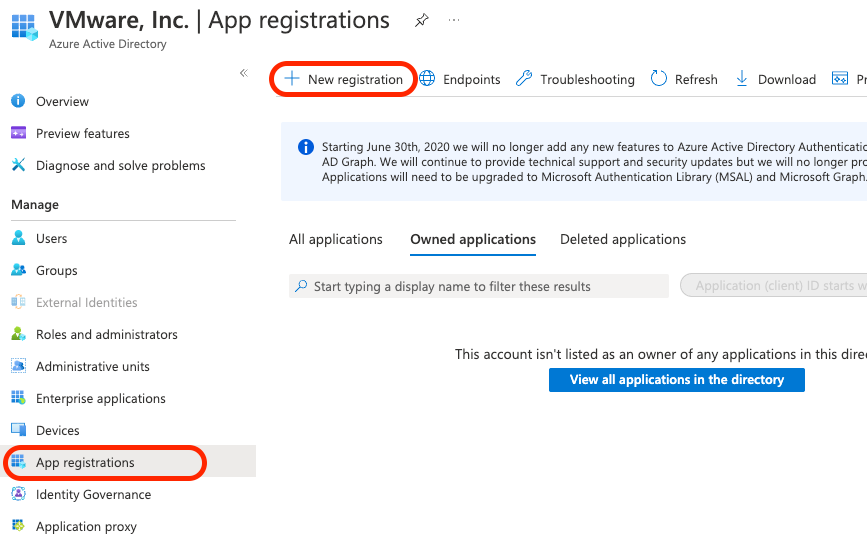
Task: Click the June 30th 2020 notice banner text
Action: (x=594, y=162)
